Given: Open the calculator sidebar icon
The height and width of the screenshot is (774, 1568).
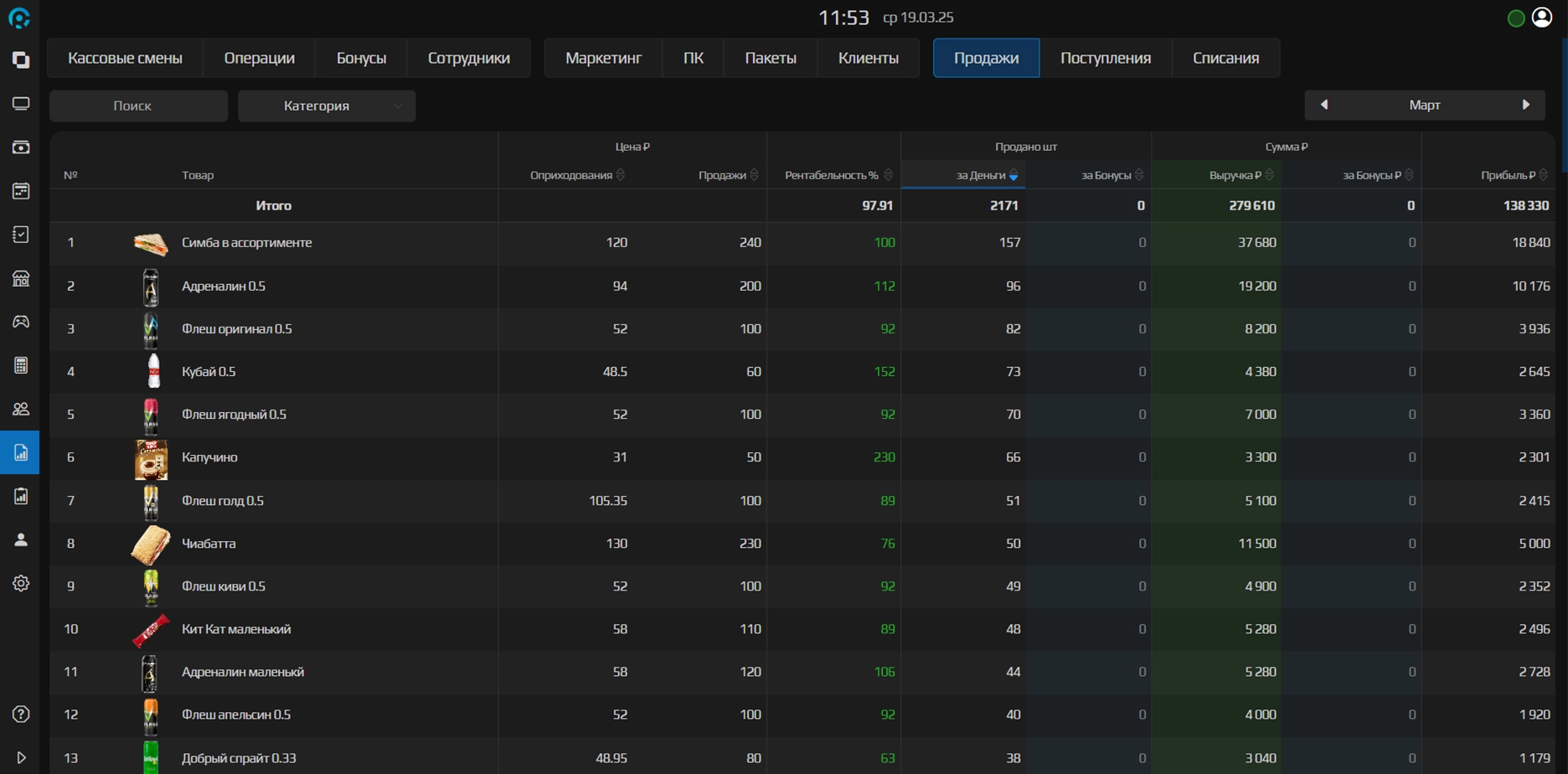Looking at the screenshot, I should [21, 365].
